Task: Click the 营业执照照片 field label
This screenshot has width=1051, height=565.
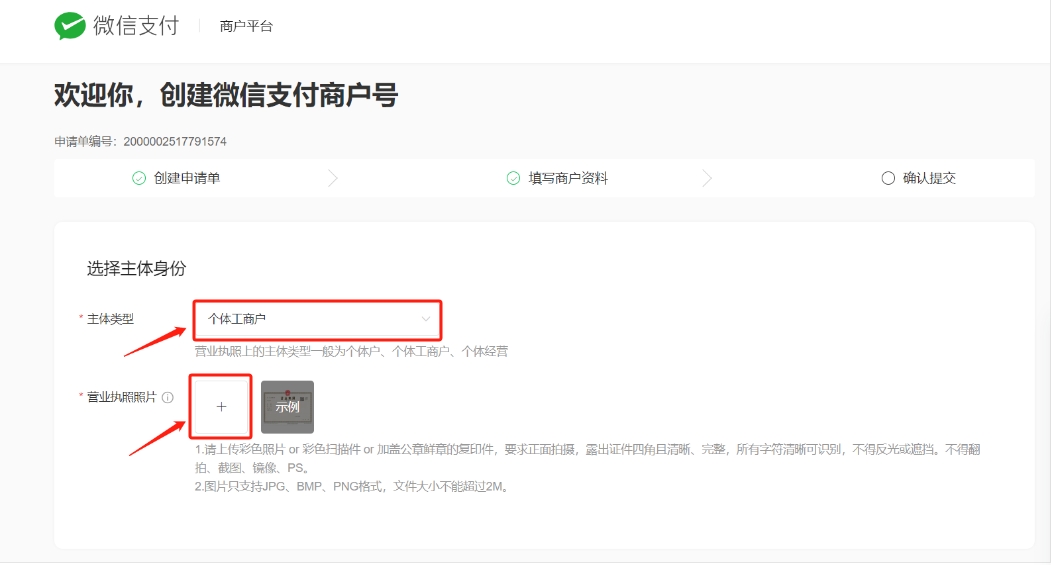Action: click(x=122, y=397)
